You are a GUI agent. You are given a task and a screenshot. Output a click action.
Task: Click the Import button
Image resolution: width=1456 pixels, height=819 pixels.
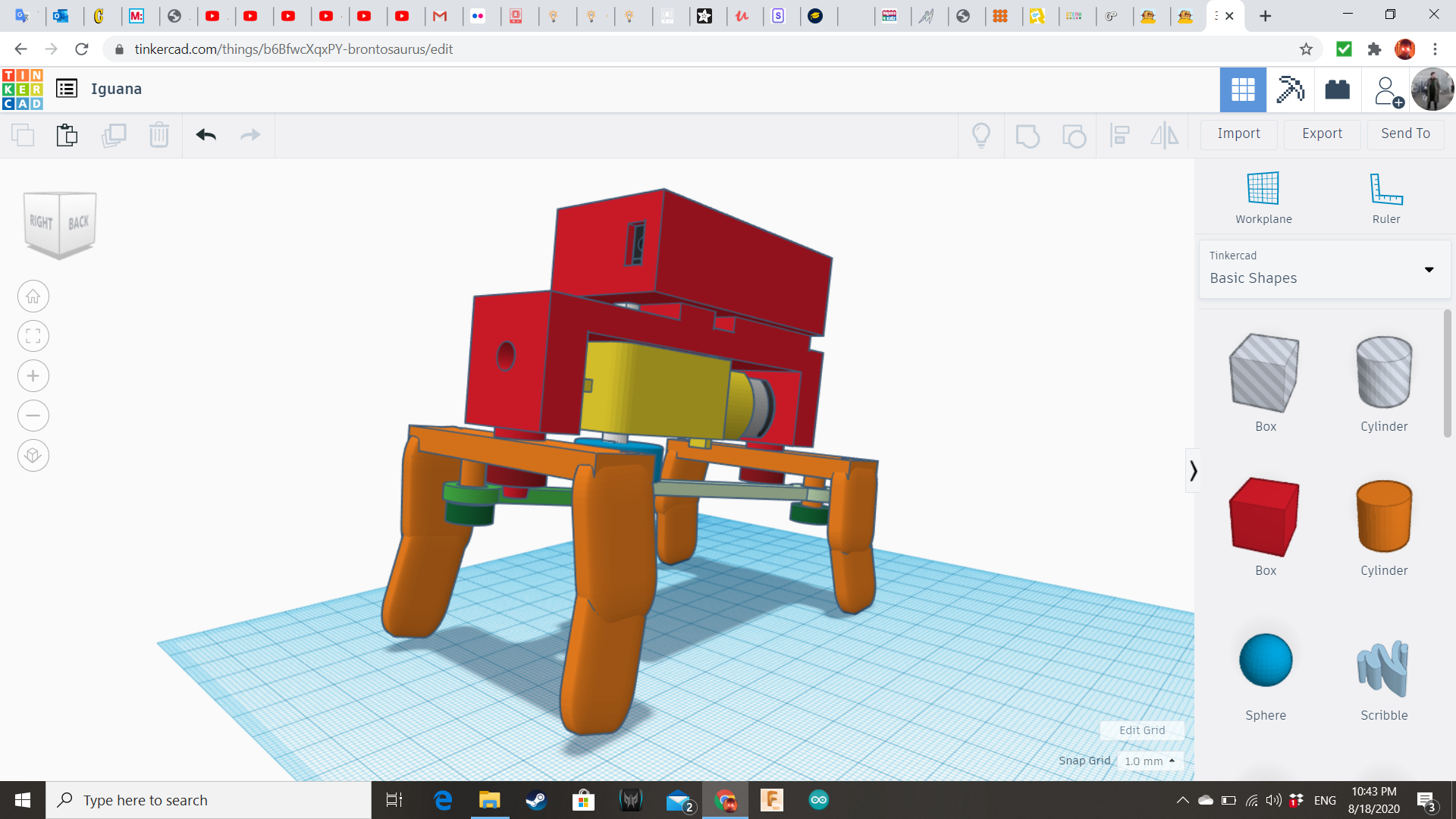(x=1238, y=133)
